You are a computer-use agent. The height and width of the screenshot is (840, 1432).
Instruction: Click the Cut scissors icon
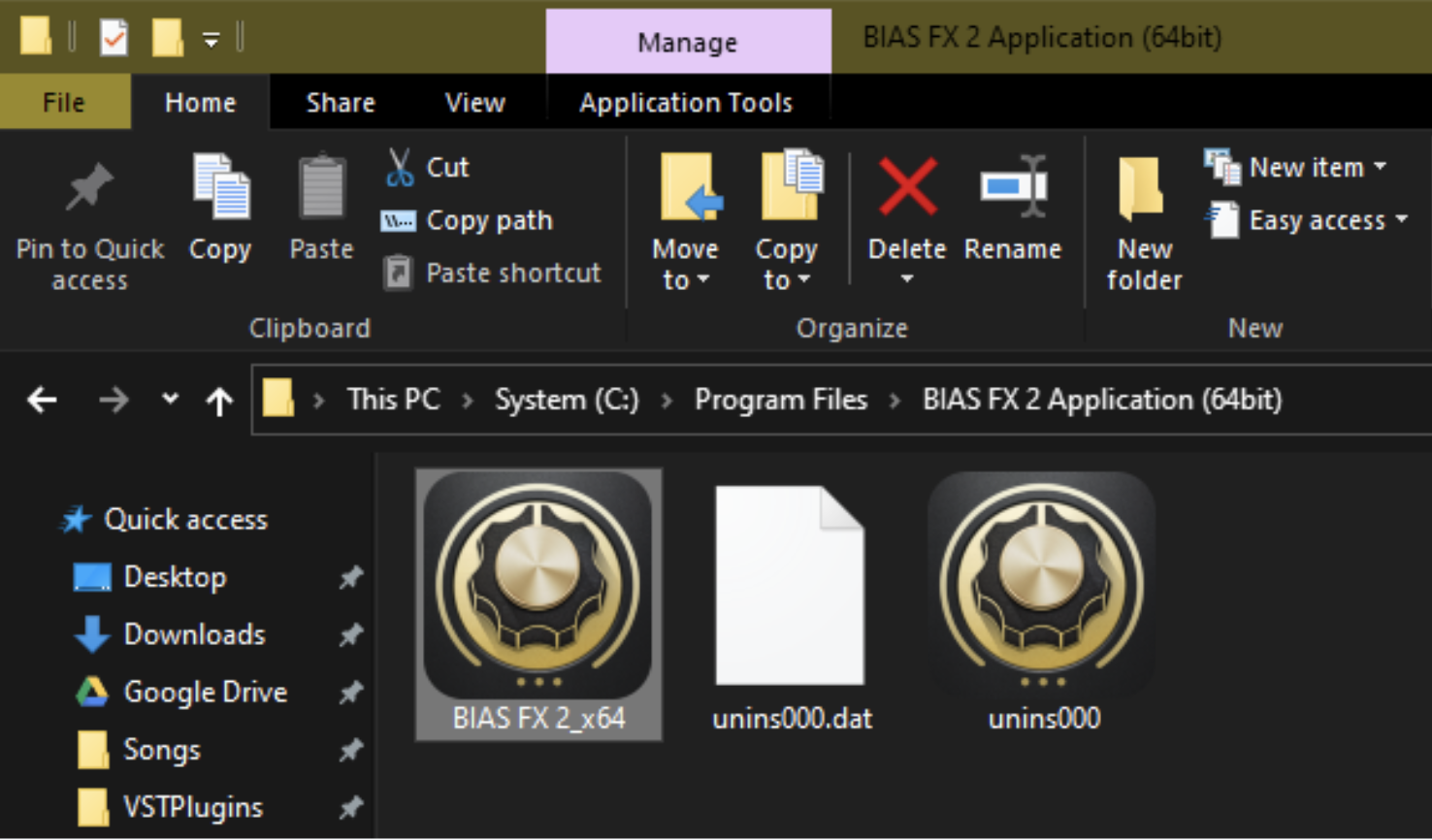tap(399, 167)
